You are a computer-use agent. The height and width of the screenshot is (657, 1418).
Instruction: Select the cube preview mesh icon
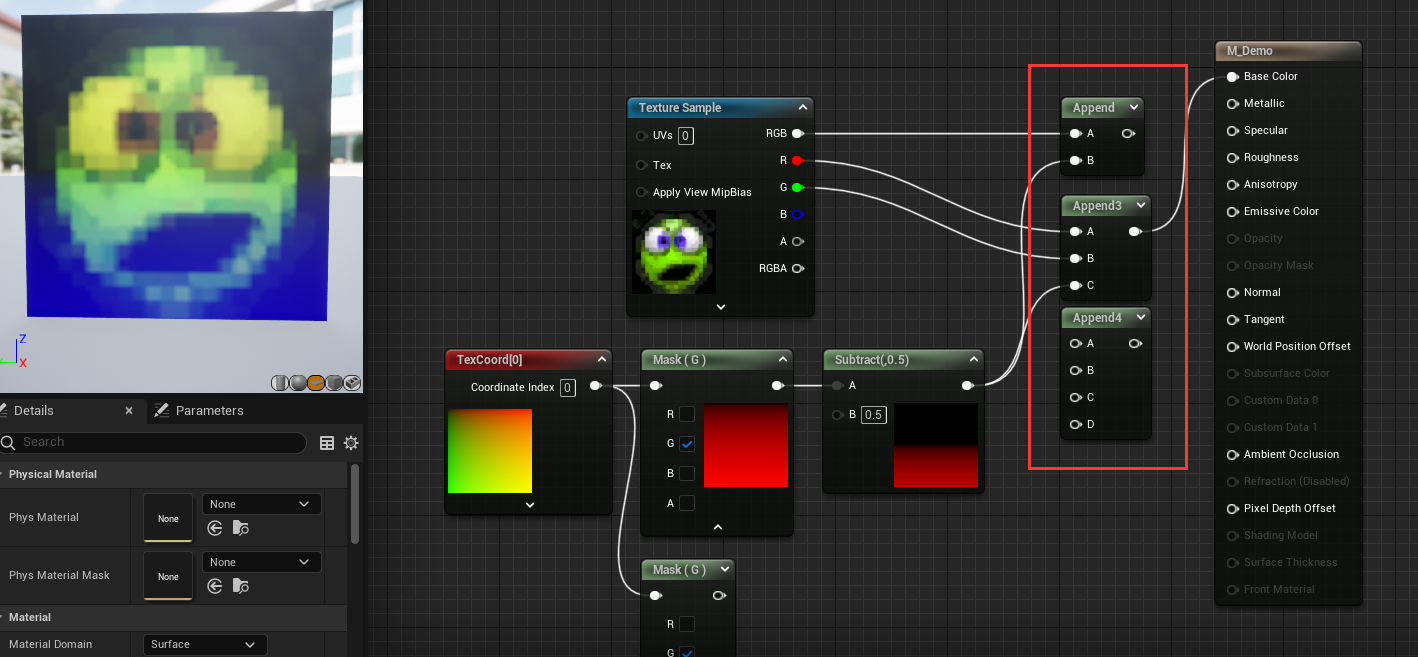[x=334, y=383]
